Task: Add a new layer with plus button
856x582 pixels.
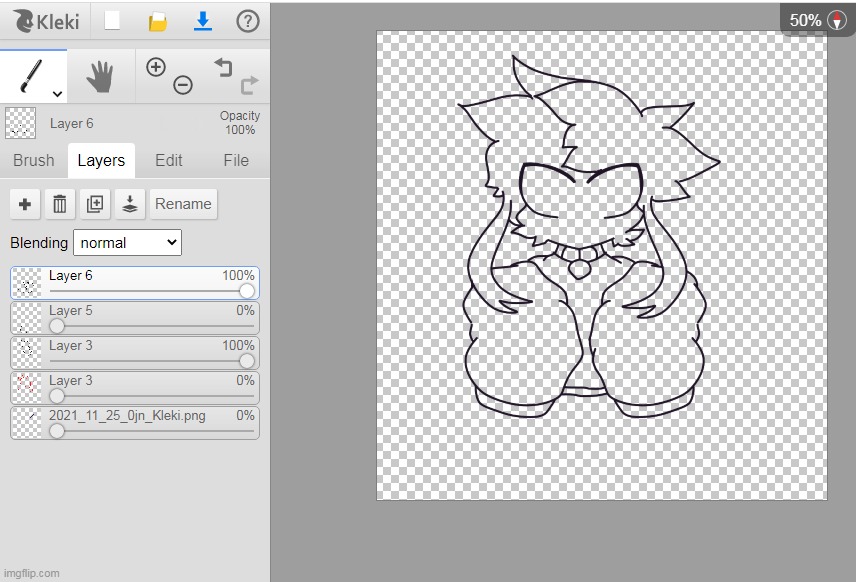Action: click(25, 204)
